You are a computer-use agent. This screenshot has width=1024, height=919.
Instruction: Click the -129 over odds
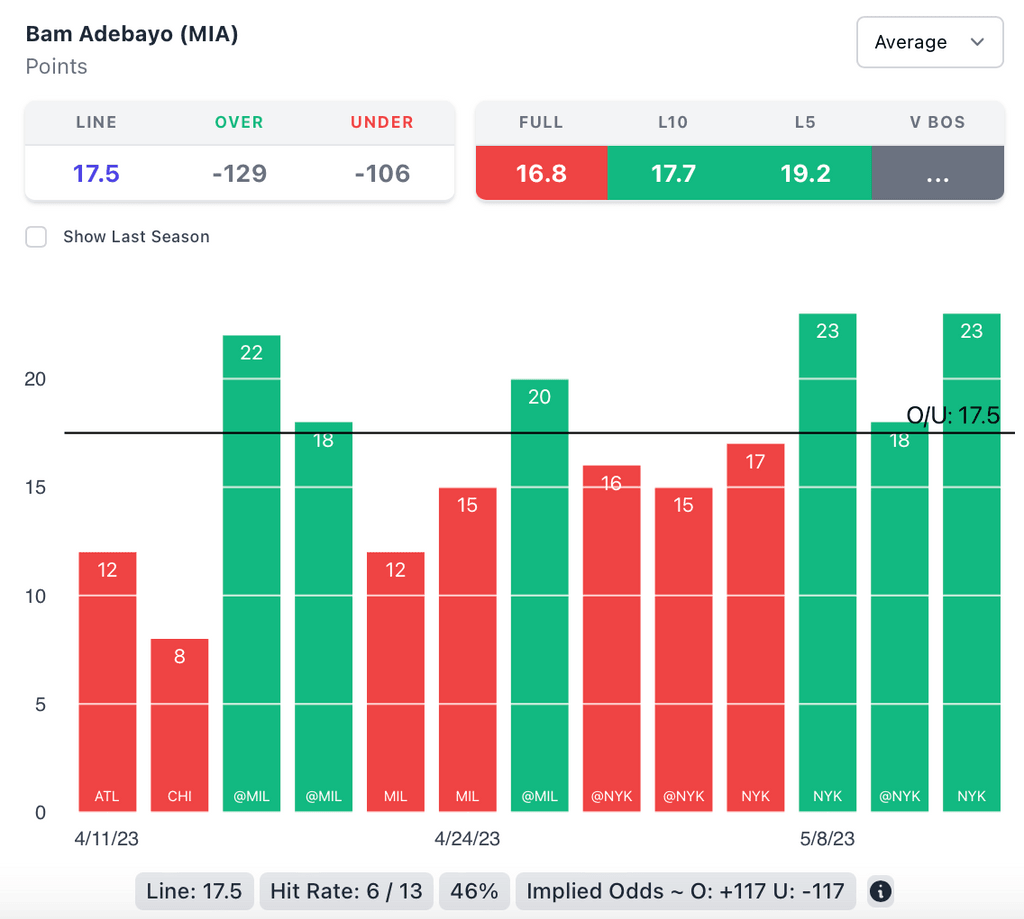point(239,174)
